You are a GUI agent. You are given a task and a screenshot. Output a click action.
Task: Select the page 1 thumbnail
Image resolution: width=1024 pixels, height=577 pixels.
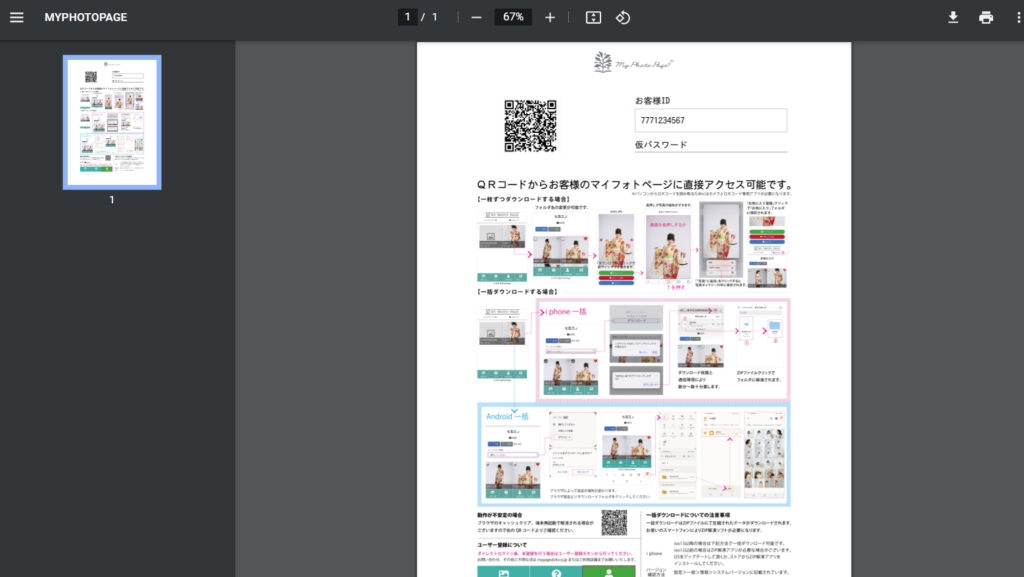click(x=112, y=121)
